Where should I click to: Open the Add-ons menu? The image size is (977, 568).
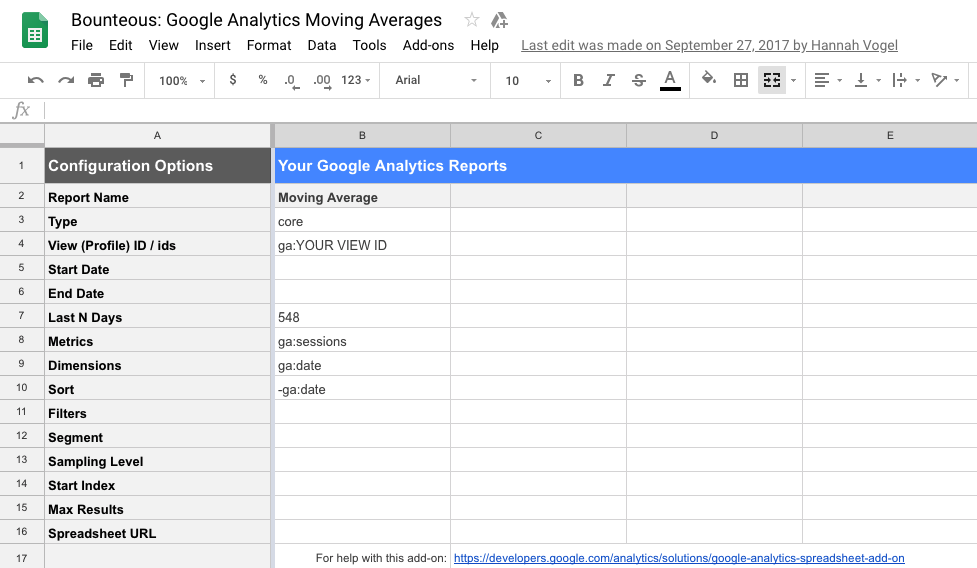[x=428, y=45]
